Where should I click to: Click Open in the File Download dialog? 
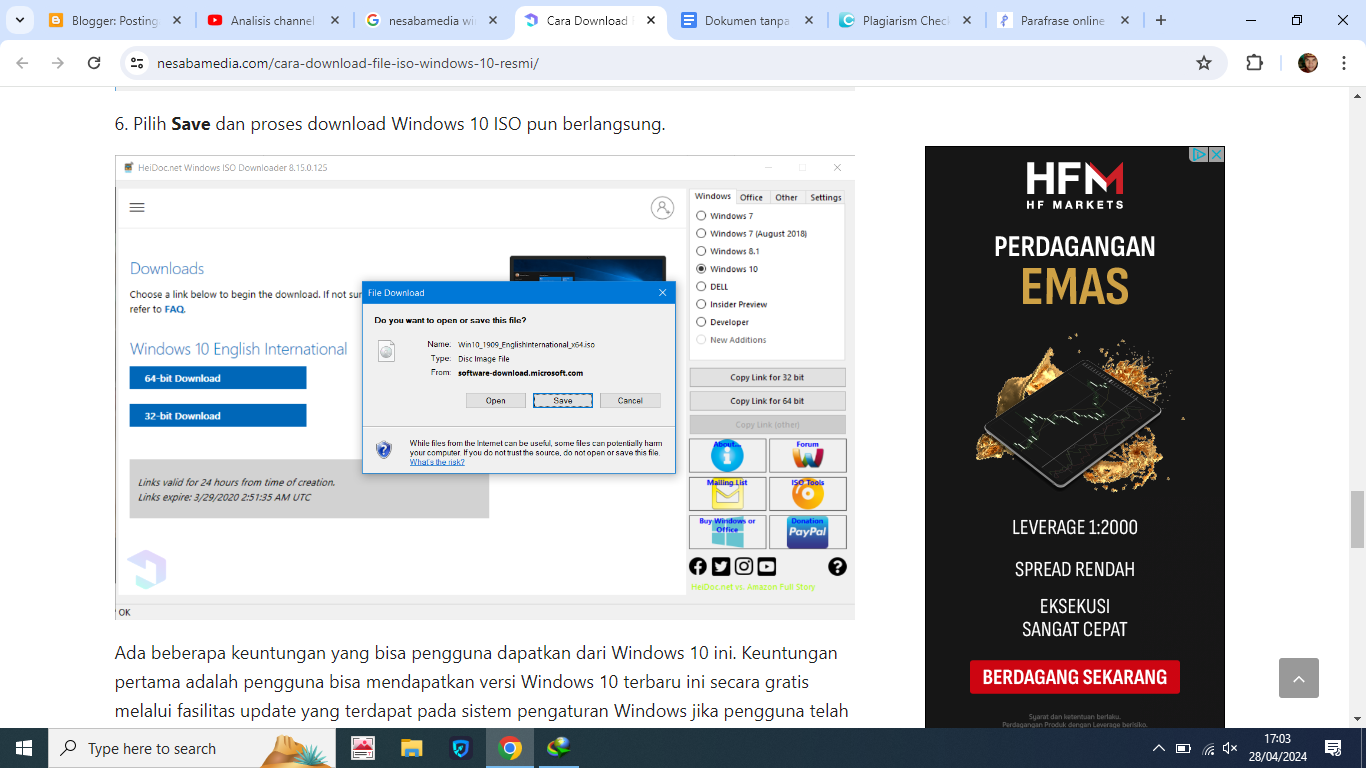point(496,400)
